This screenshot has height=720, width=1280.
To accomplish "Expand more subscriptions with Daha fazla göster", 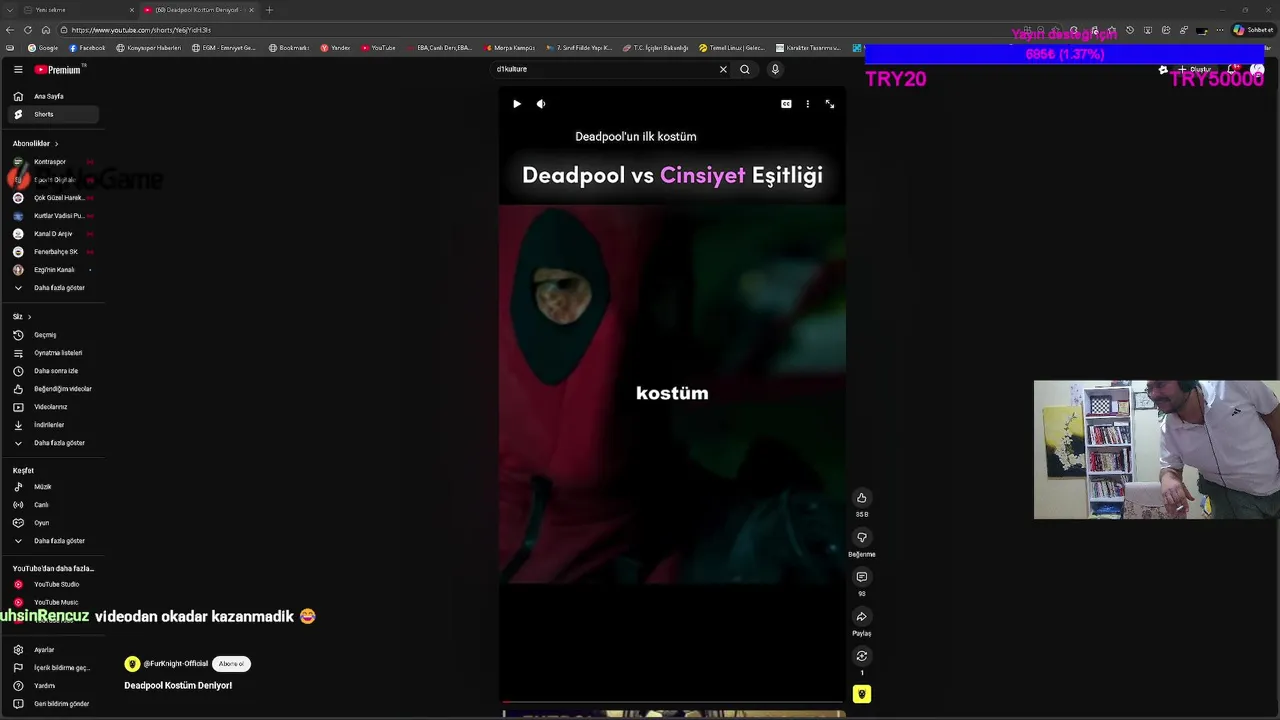I will click(x=52, y=288).
